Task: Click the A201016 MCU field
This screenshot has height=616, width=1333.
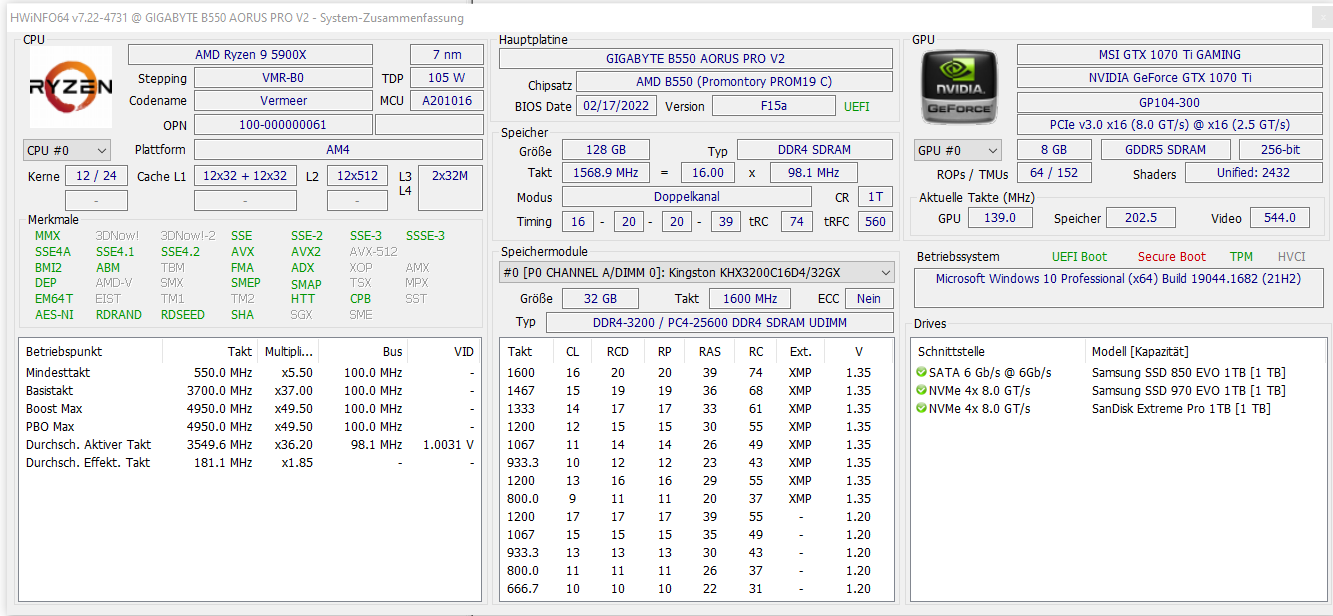Action: click(446, 101)
